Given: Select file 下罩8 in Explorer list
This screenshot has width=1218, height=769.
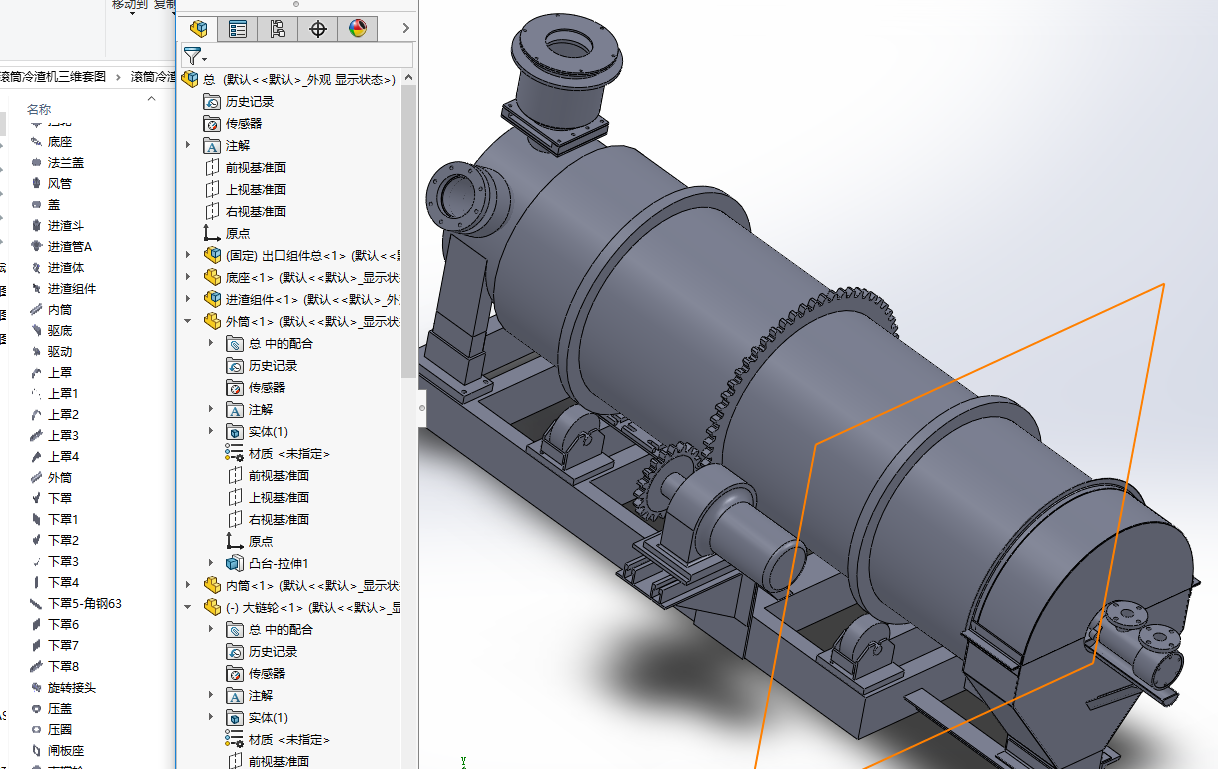Looking at the screenshot, I should pos(63,666).
